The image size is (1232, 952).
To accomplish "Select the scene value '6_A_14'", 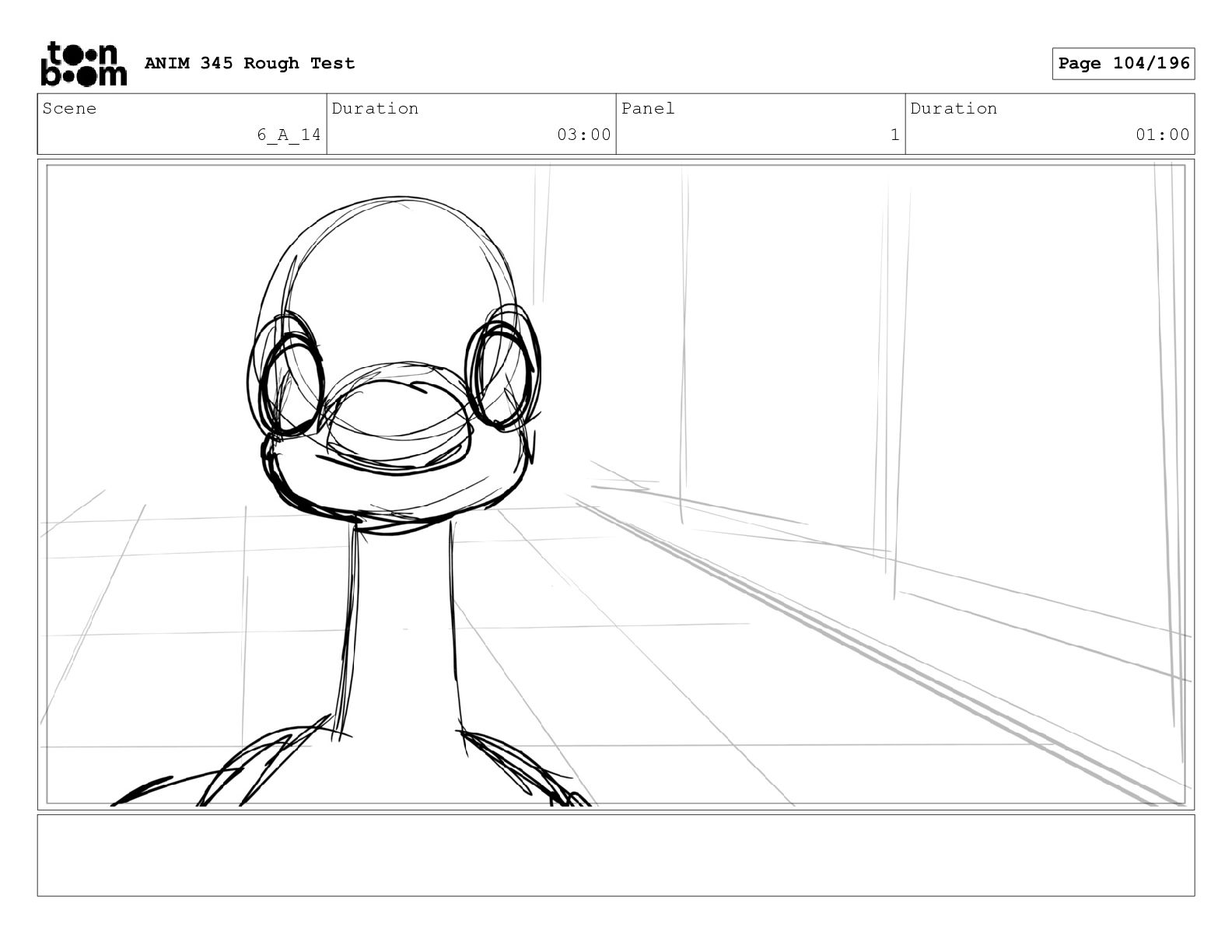I will (289, 135).
